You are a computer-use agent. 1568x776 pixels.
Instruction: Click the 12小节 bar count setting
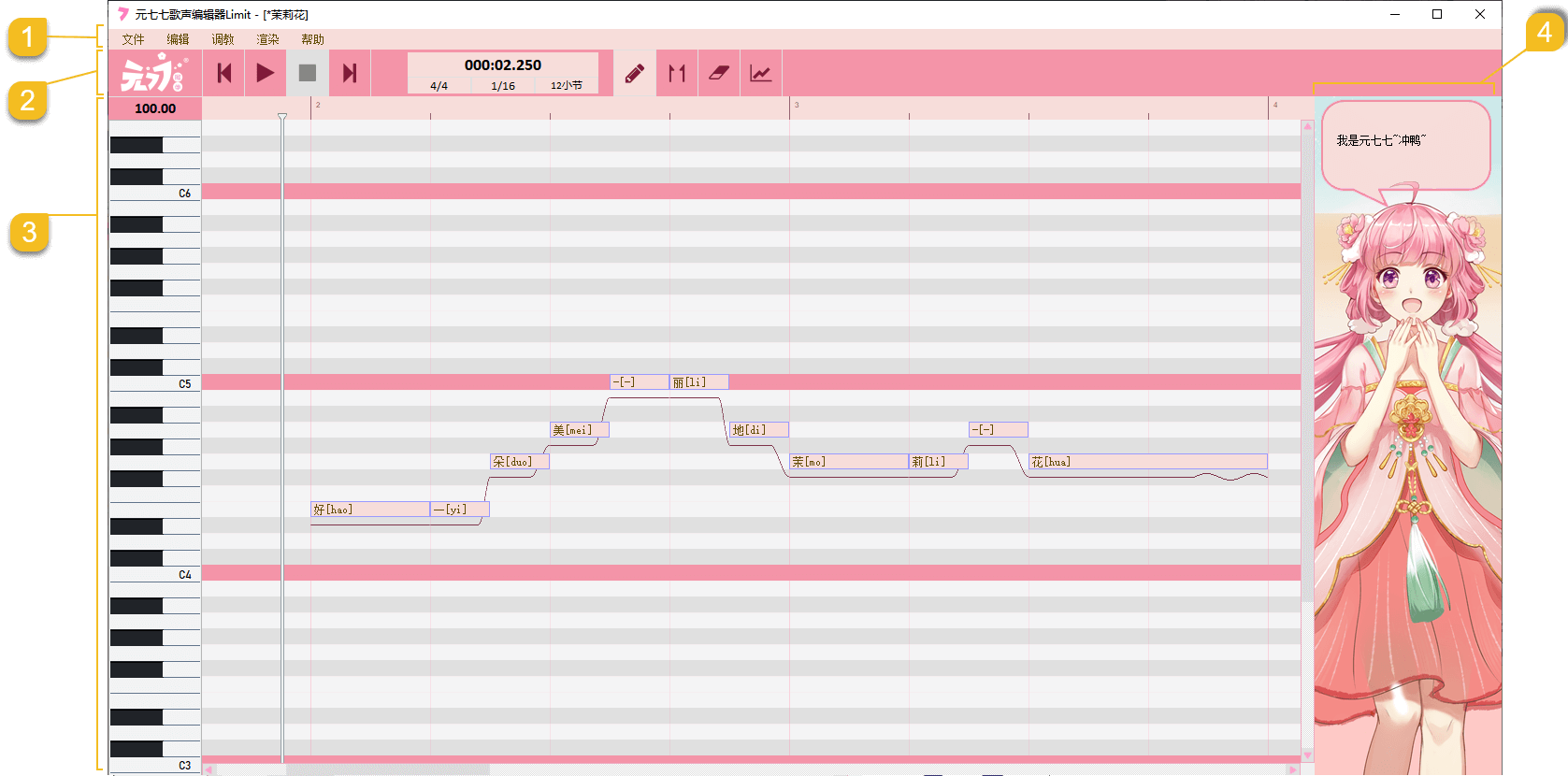tap(567, 85)
